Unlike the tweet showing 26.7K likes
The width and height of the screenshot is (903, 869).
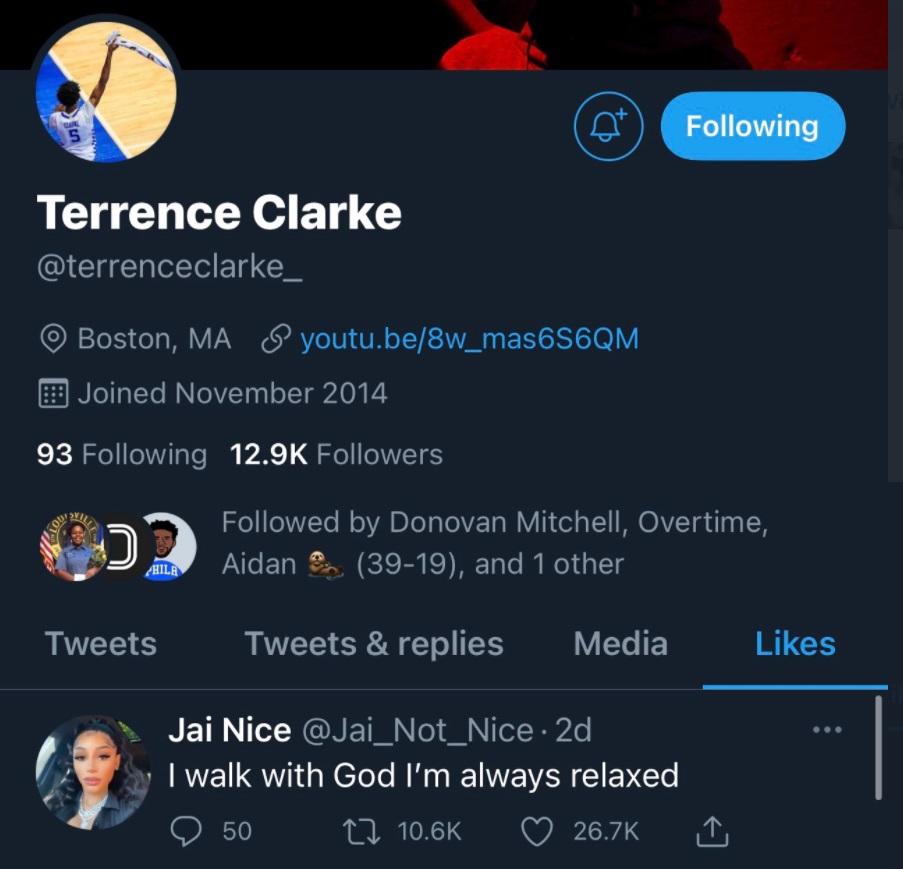[540, 831]
